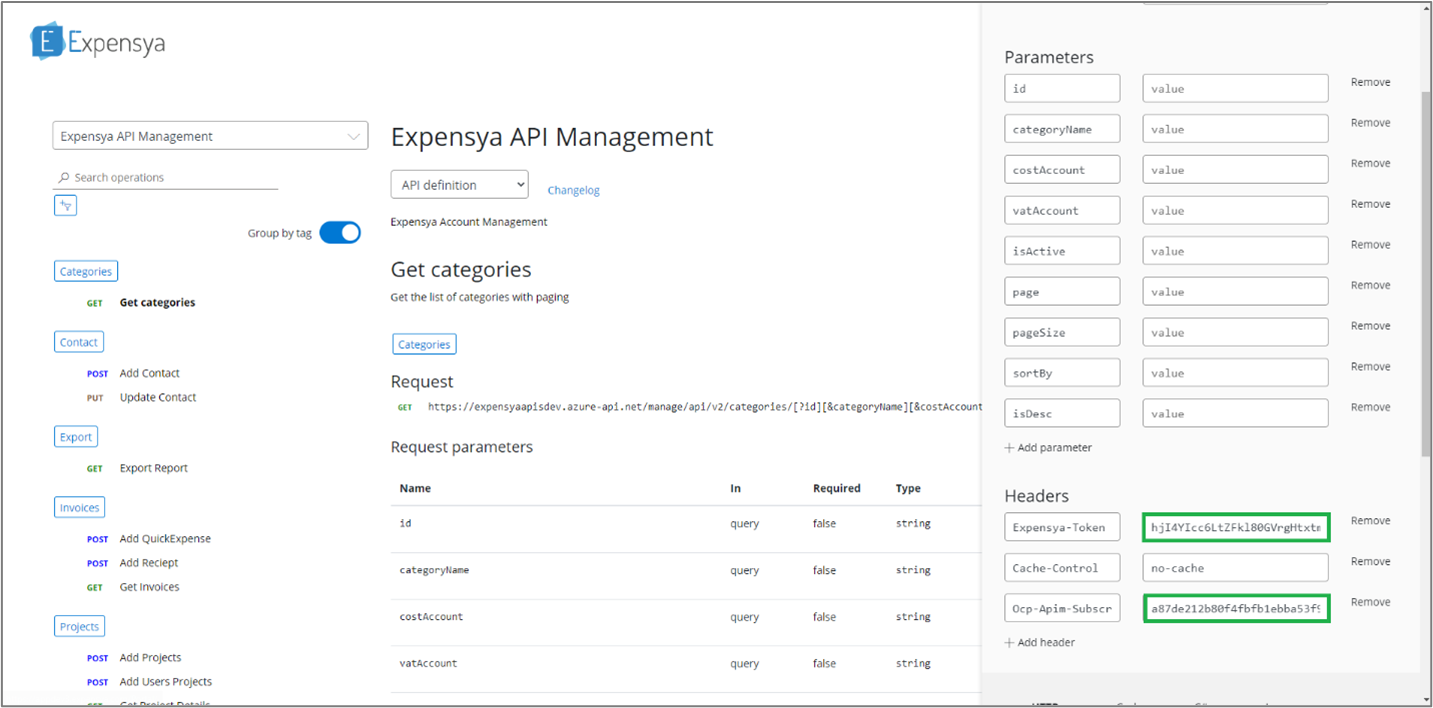Click the costAccount value field

click(x=1235, y=170)
